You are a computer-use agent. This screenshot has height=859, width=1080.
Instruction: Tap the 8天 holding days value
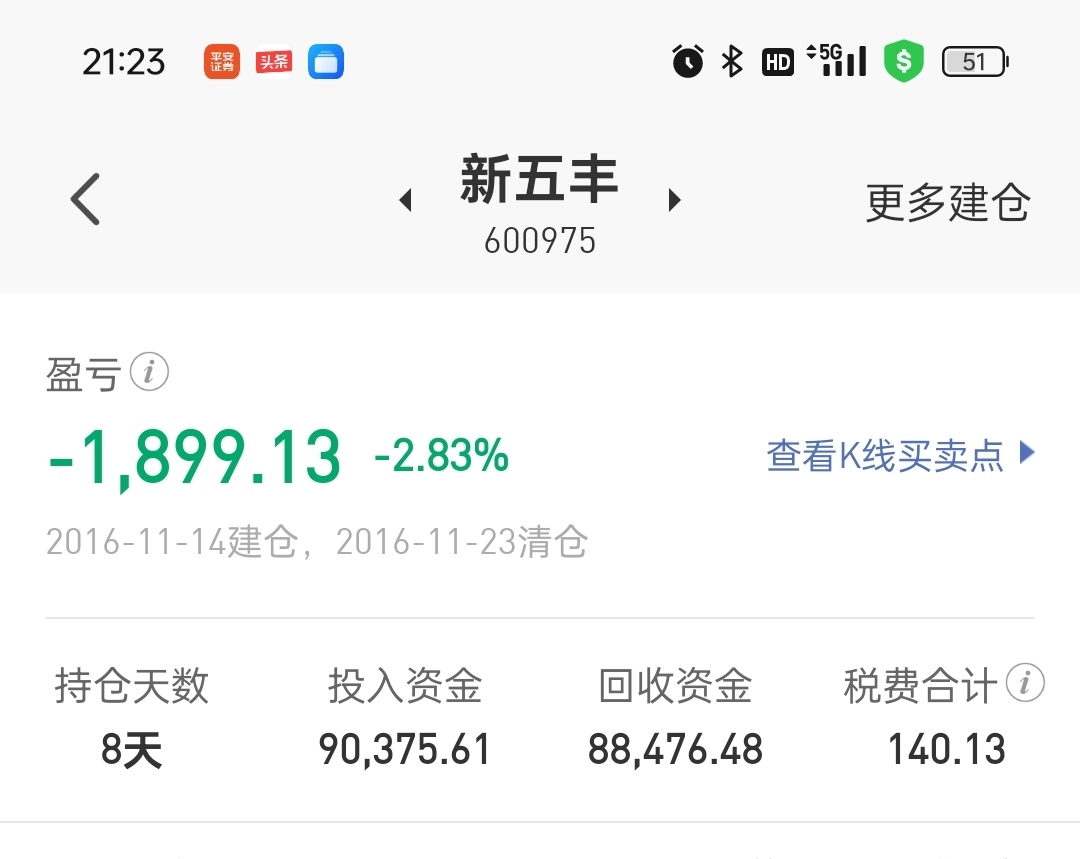coord(132,749)
